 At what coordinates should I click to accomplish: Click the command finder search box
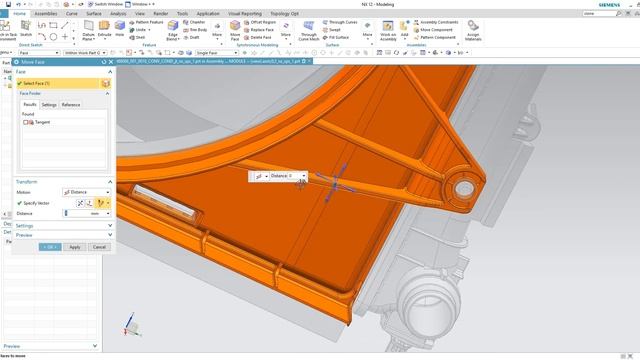pos(599,13)
